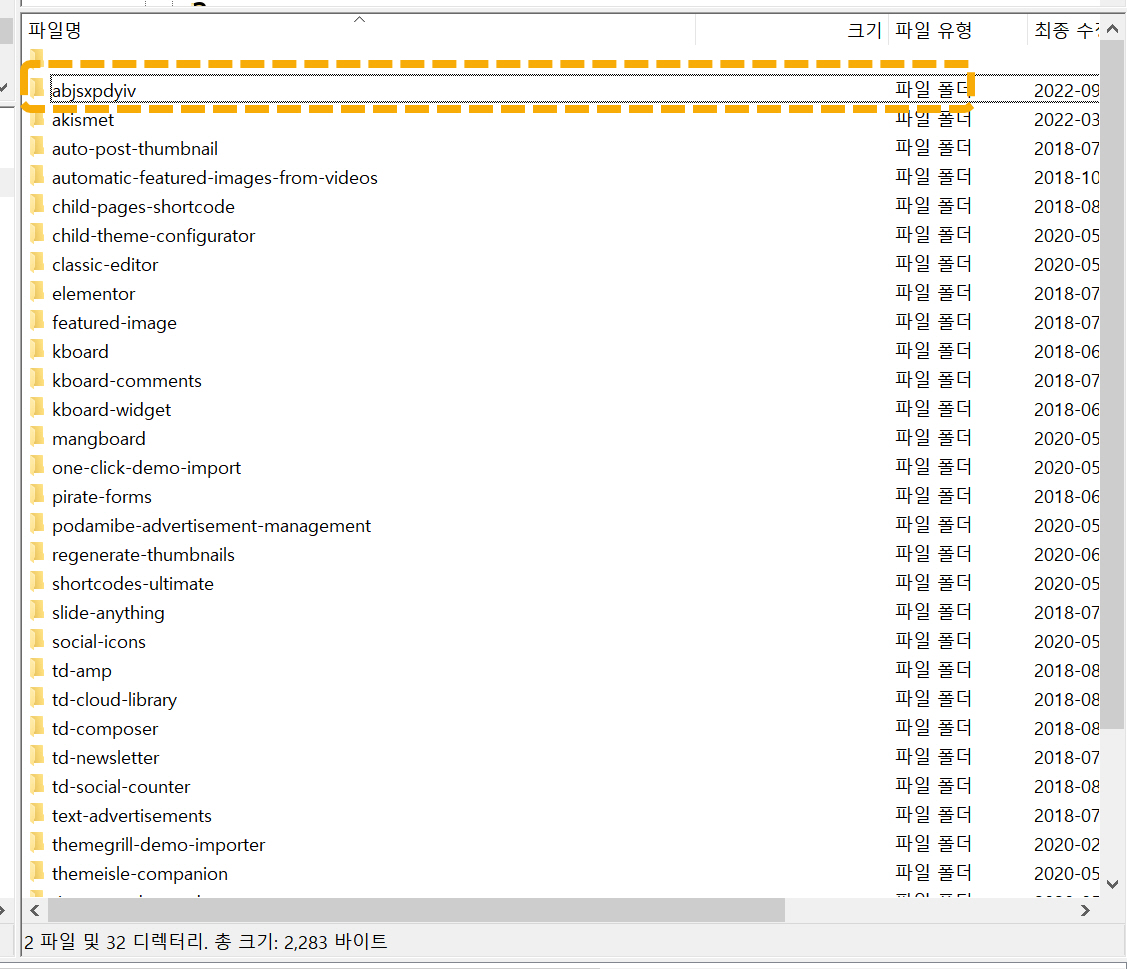The height and width of the screenshot is (969, 1127).
Task: Click the kboard-comments folder icon
Action: (37, 380)
